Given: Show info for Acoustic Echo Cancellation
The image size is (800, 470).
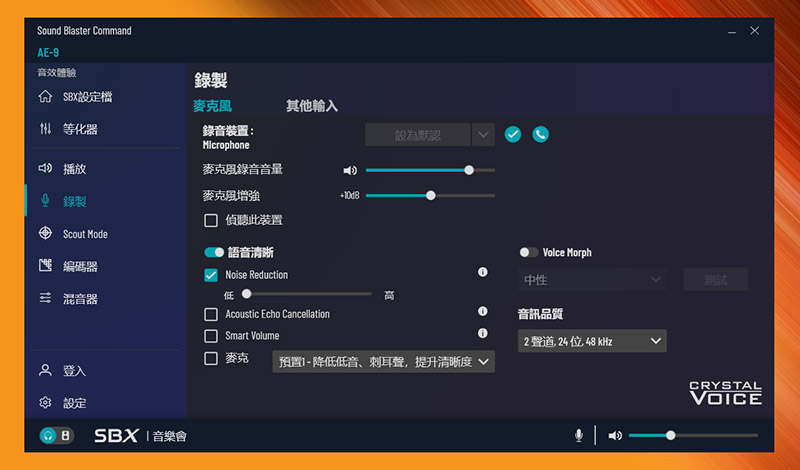Looking at the screenshot, I should coord(483,311).
